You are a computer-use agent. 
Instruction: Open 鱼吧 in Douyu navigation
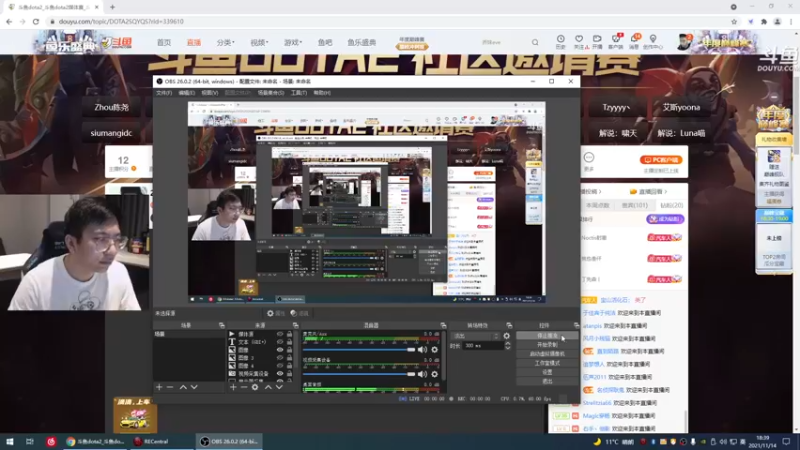(325, 42)
